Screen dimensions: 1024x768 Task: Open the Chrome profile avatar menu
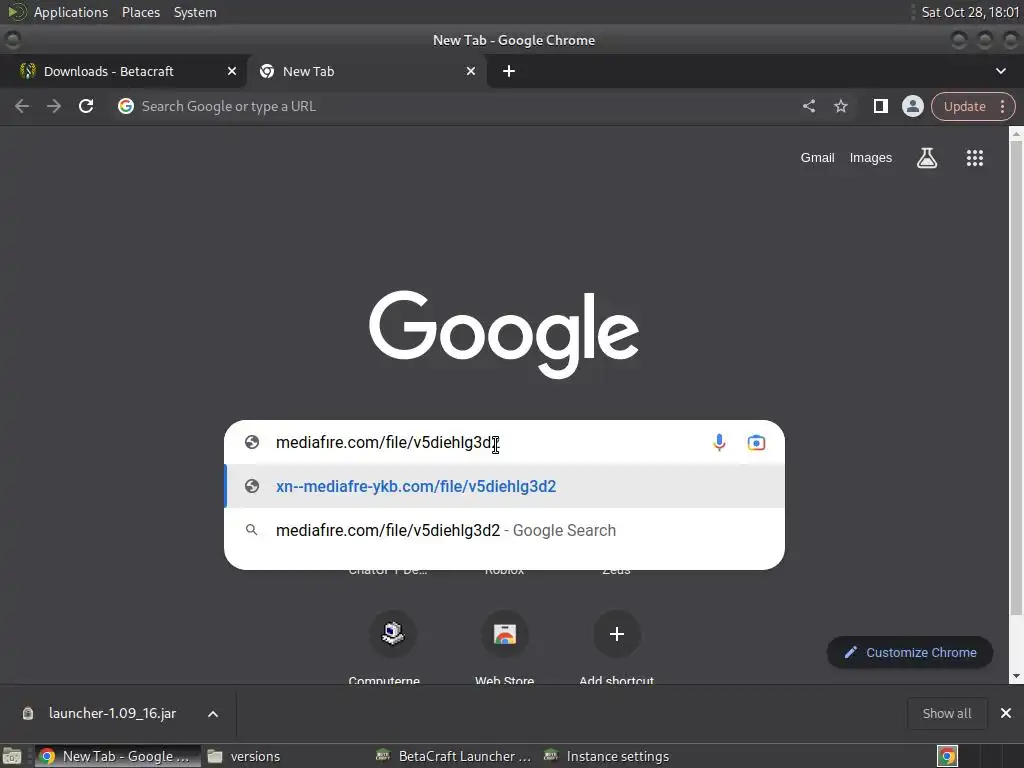[x=912, y=106]
